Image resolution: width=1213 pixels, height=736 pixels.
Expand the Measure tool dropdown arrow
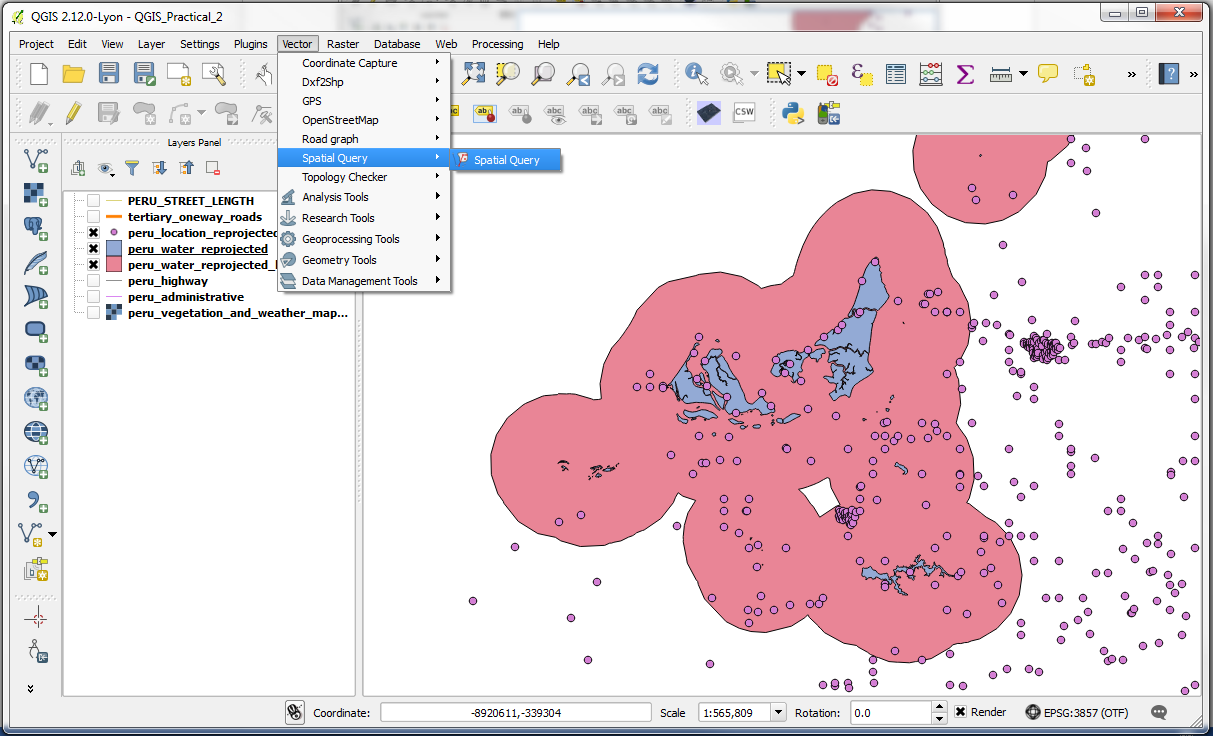(1023, 74)
